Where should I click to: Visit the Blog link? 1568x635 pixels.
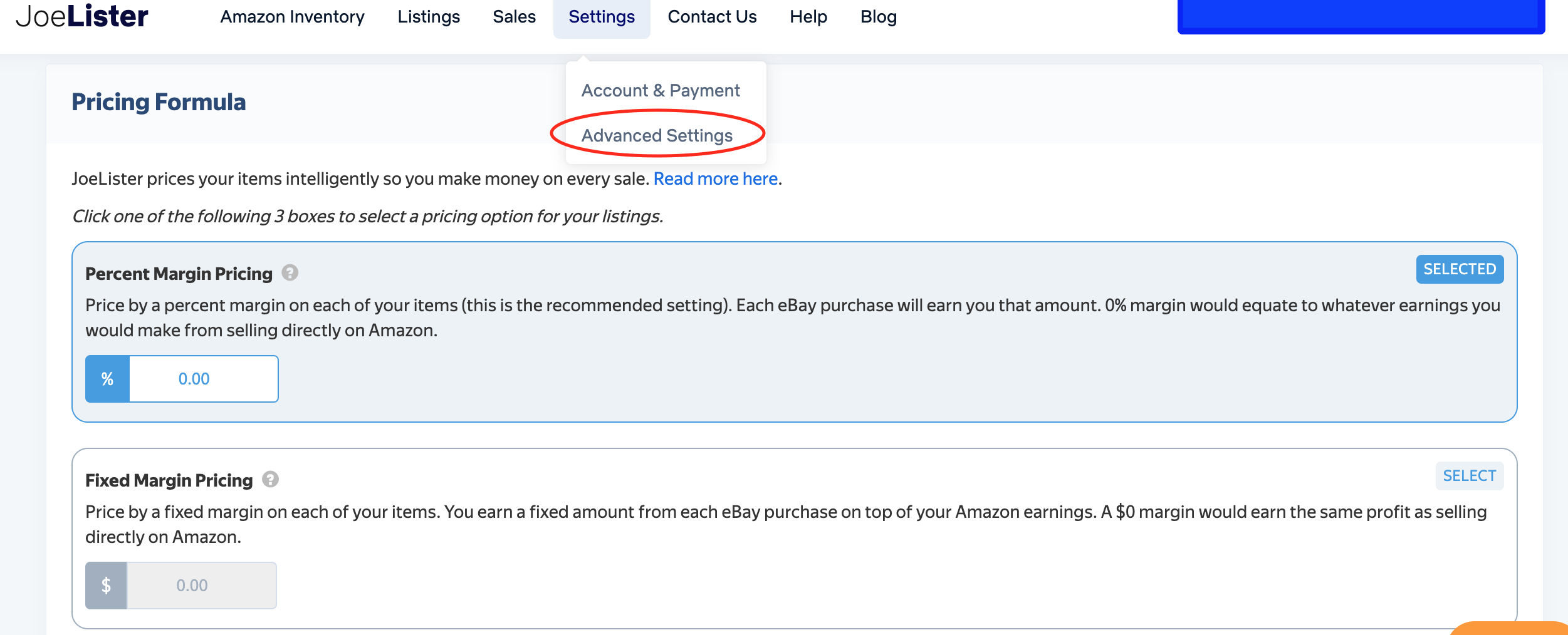(x=879, y=17)
